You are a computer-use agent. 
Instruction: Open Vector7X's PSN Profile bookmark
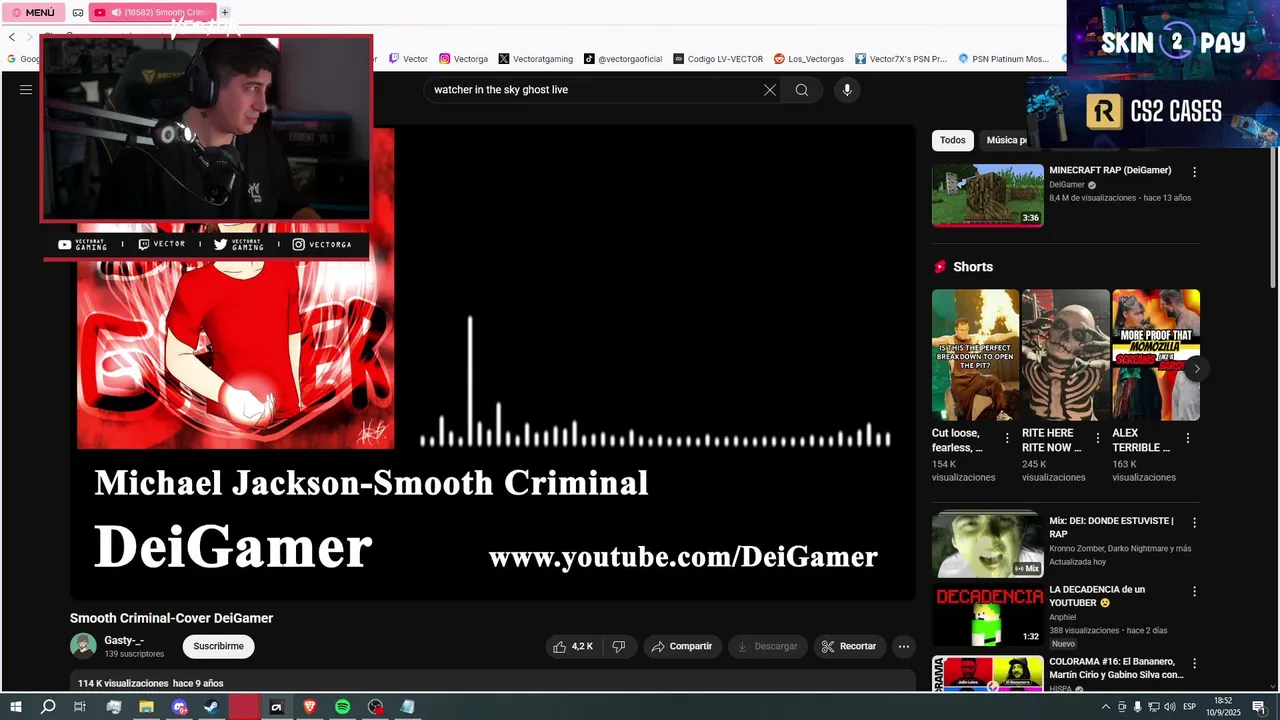click(901, 59)
